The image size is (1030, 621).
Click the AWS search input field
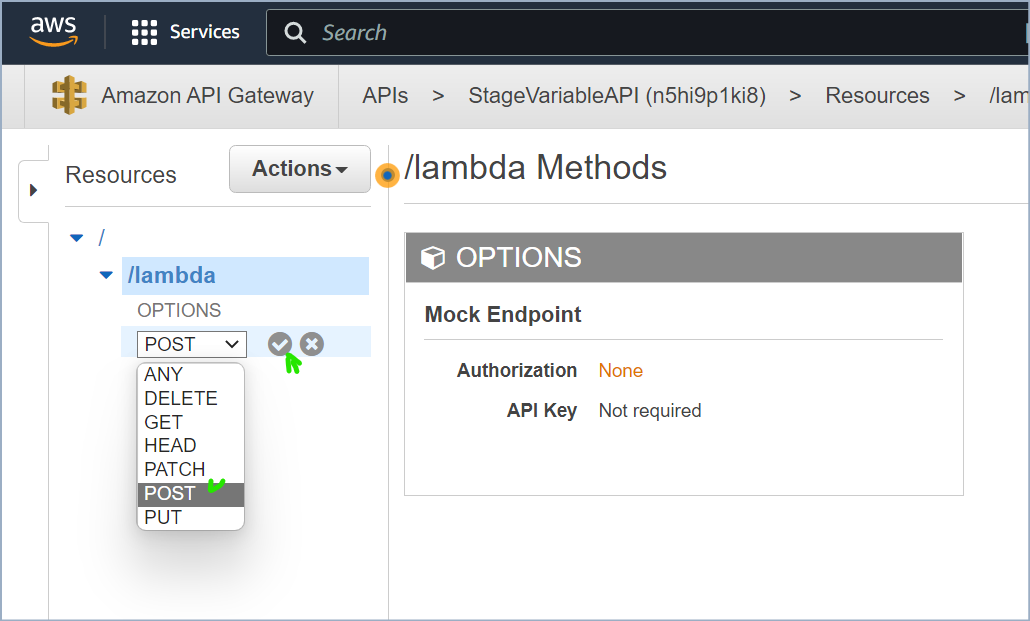click(650, 33)
